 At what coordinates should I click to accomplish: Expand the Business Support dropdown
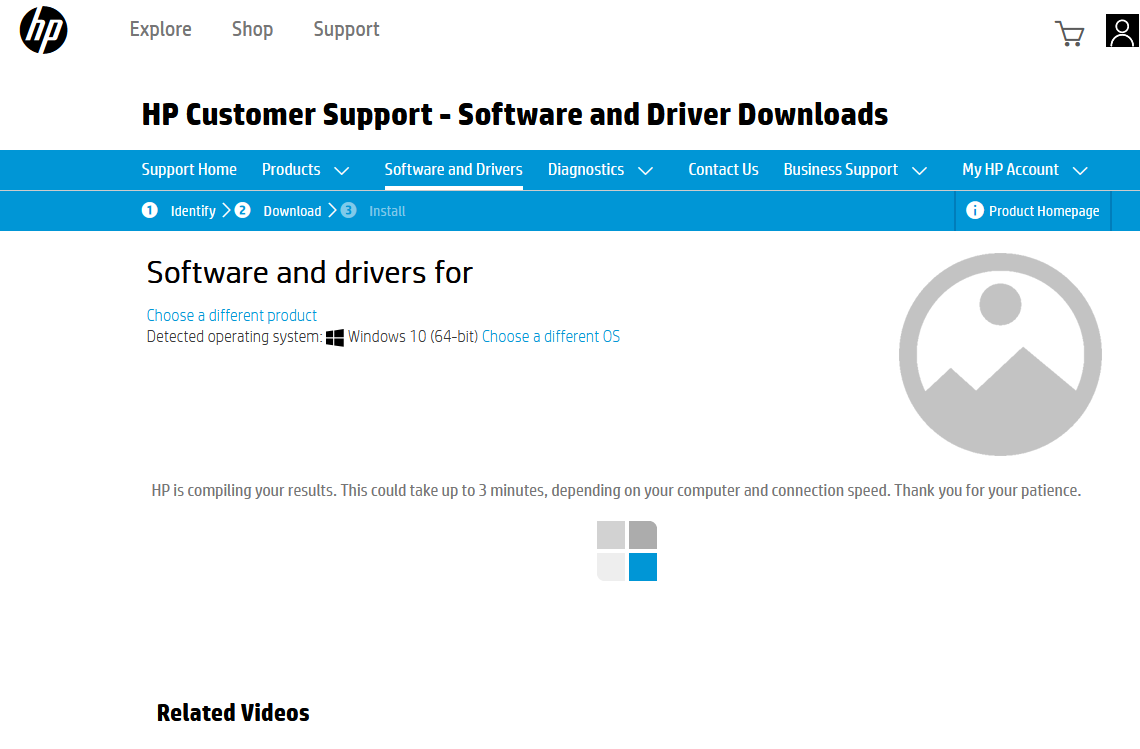tap(855, 170)
